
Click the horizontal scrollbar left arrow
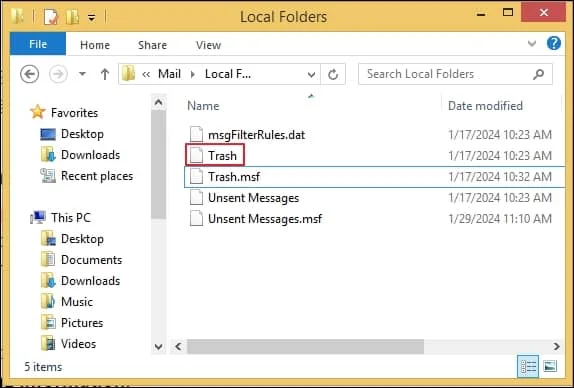click(178, 346)
